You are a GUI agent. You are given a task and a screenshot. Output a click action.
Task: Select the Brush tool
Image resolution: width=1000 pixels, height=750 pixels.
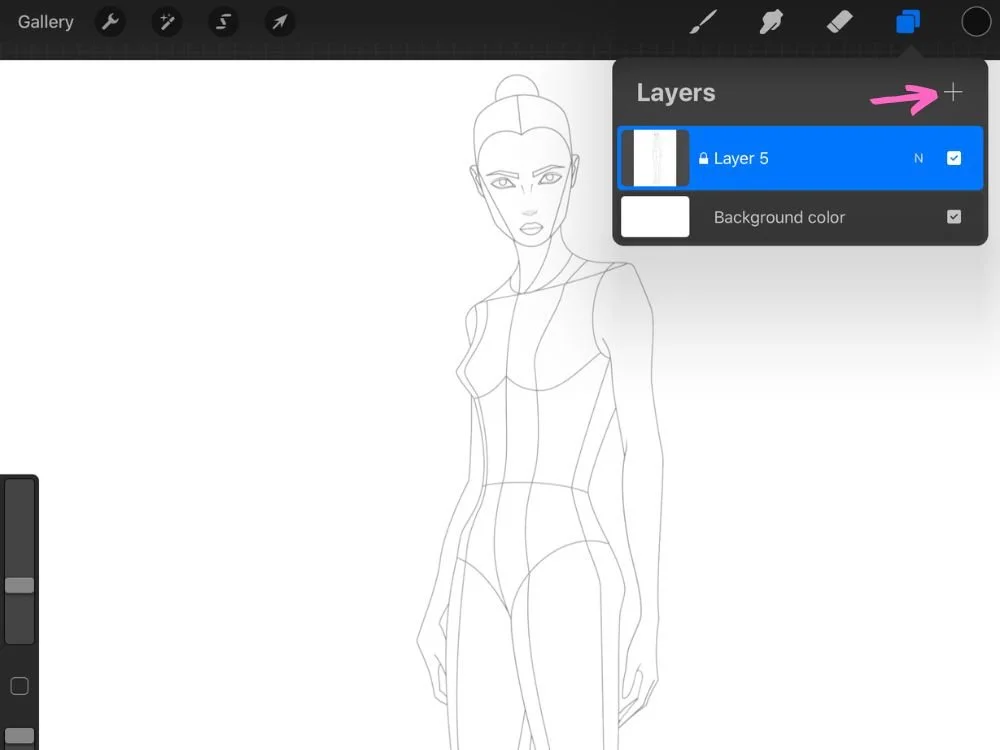tap(703, 21)
